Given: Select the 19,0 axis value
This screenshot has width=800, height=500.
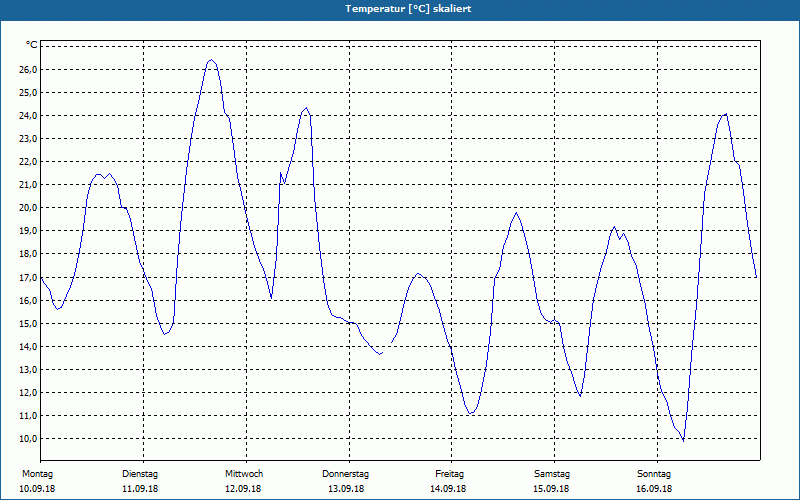Looking at the screenshot, I should [28, 231].
